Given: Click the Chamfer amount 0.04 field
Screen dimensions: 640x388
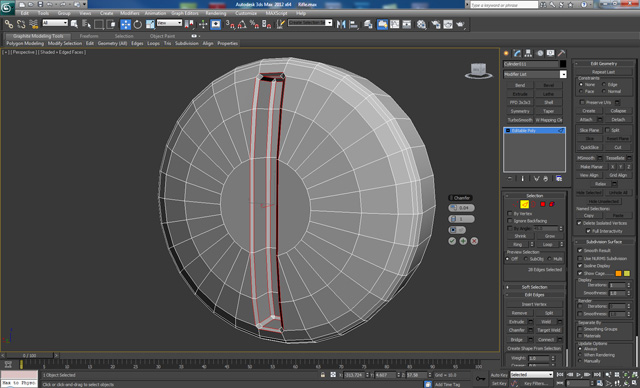Looking at the screenshot, I should click(462, 208).
